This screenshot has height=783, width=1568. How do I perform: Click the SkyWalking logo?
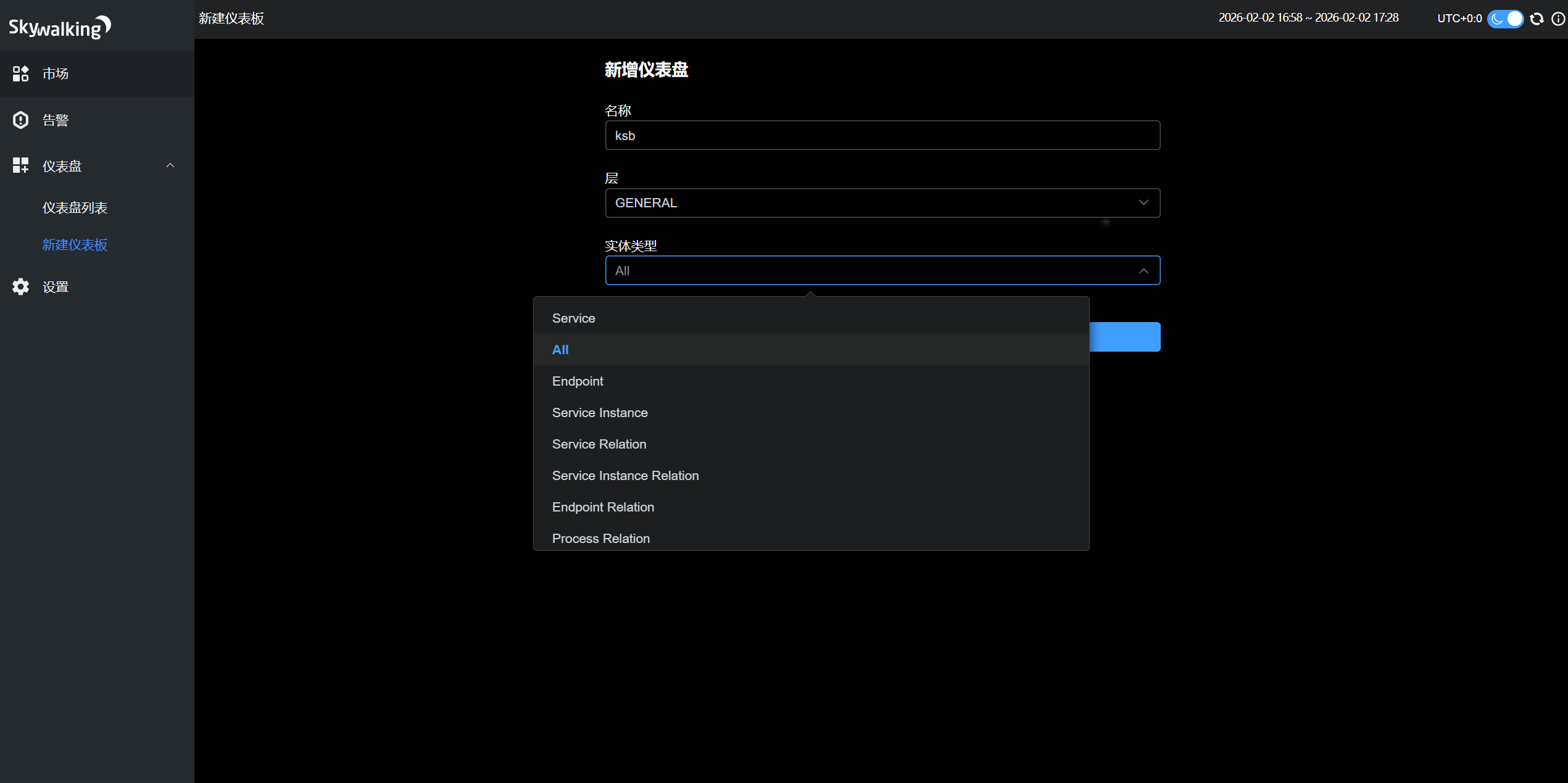point(60,27)
